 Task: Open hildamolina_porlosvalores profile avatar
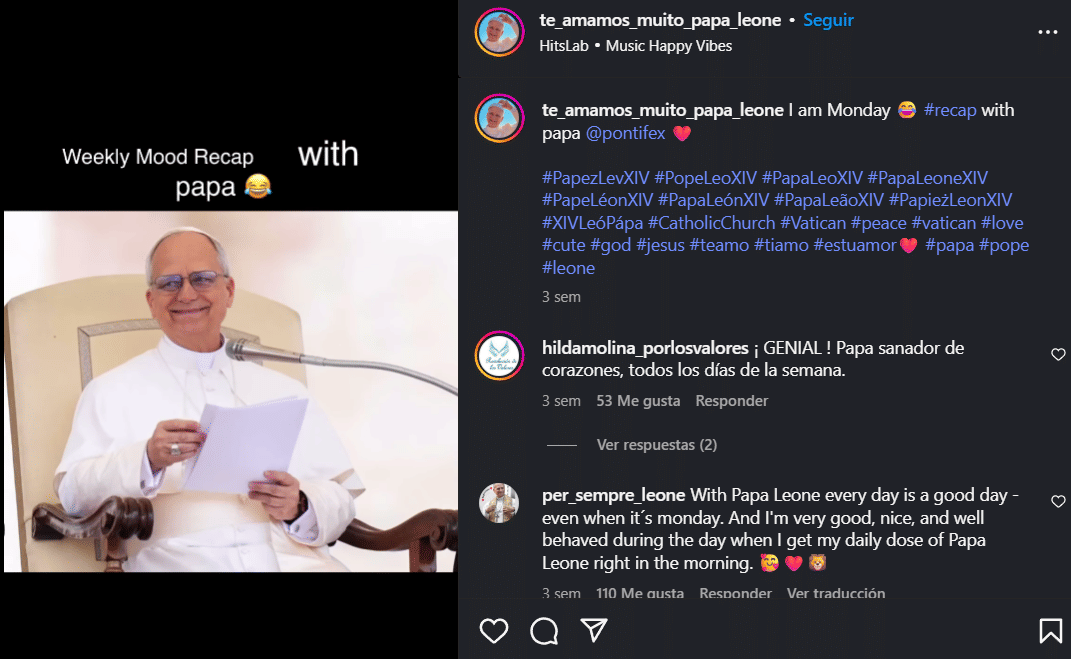click(499, 354)
